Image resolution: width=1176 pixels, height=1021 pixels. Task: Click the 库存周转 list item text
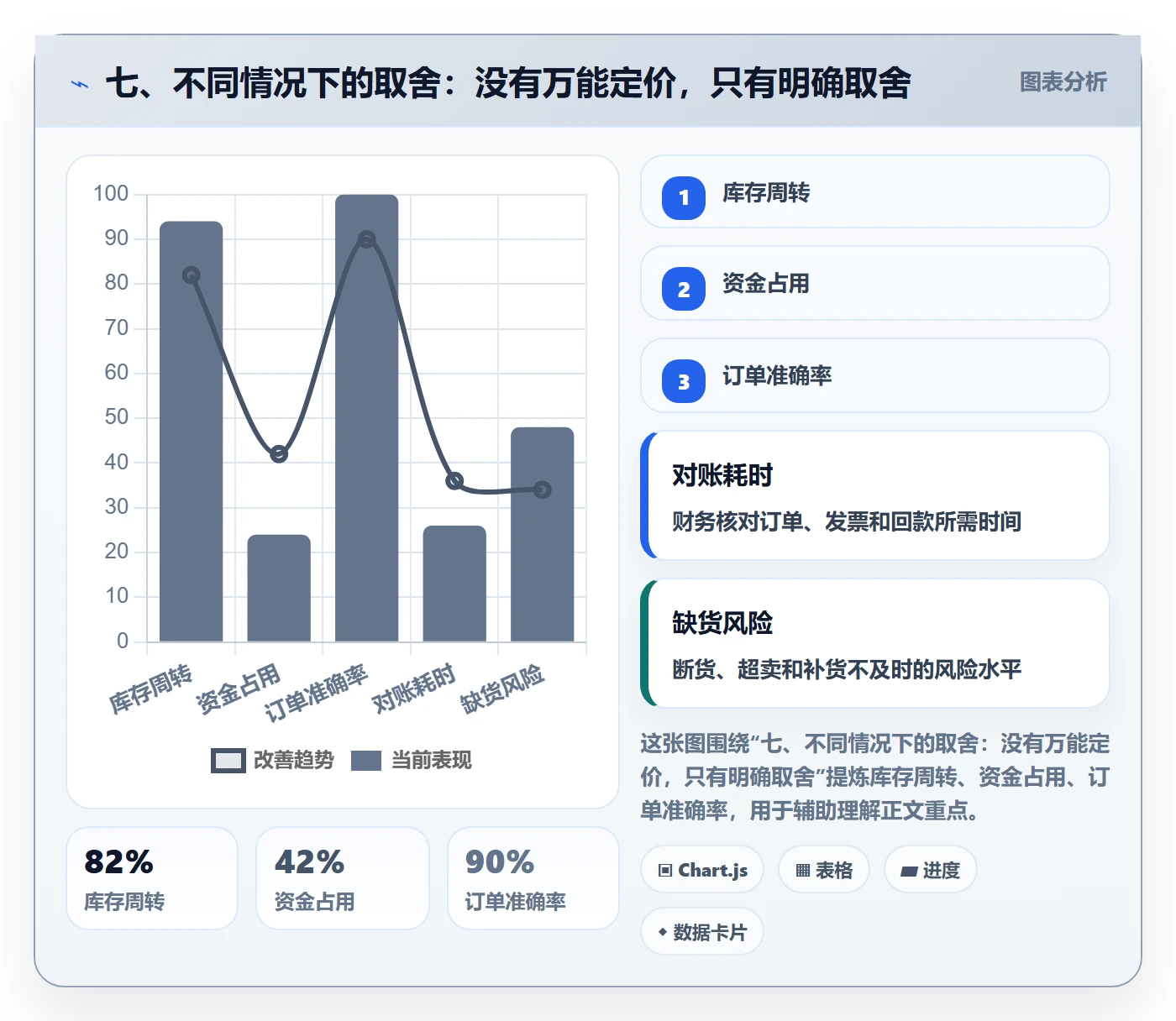[766, 193]
